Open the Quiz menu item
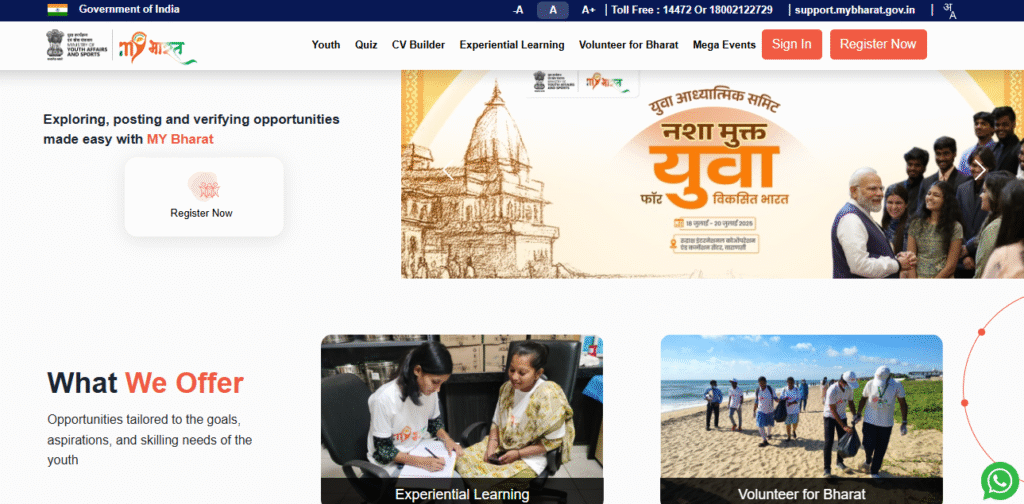The image size is (1024, 504). coord(366,45)
